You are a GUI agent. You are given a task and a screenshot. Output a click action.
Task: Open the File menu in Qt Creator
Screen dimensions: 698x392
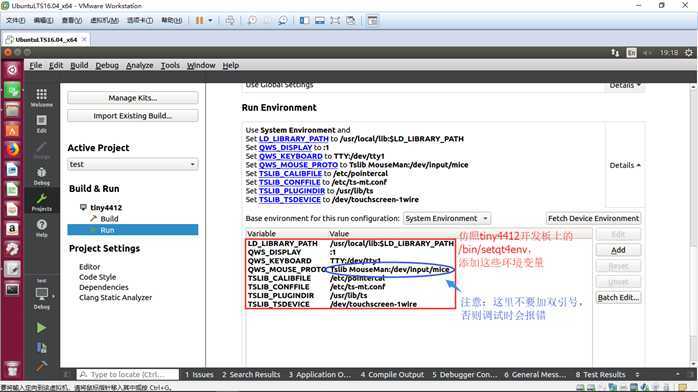(x=36, y=65)
